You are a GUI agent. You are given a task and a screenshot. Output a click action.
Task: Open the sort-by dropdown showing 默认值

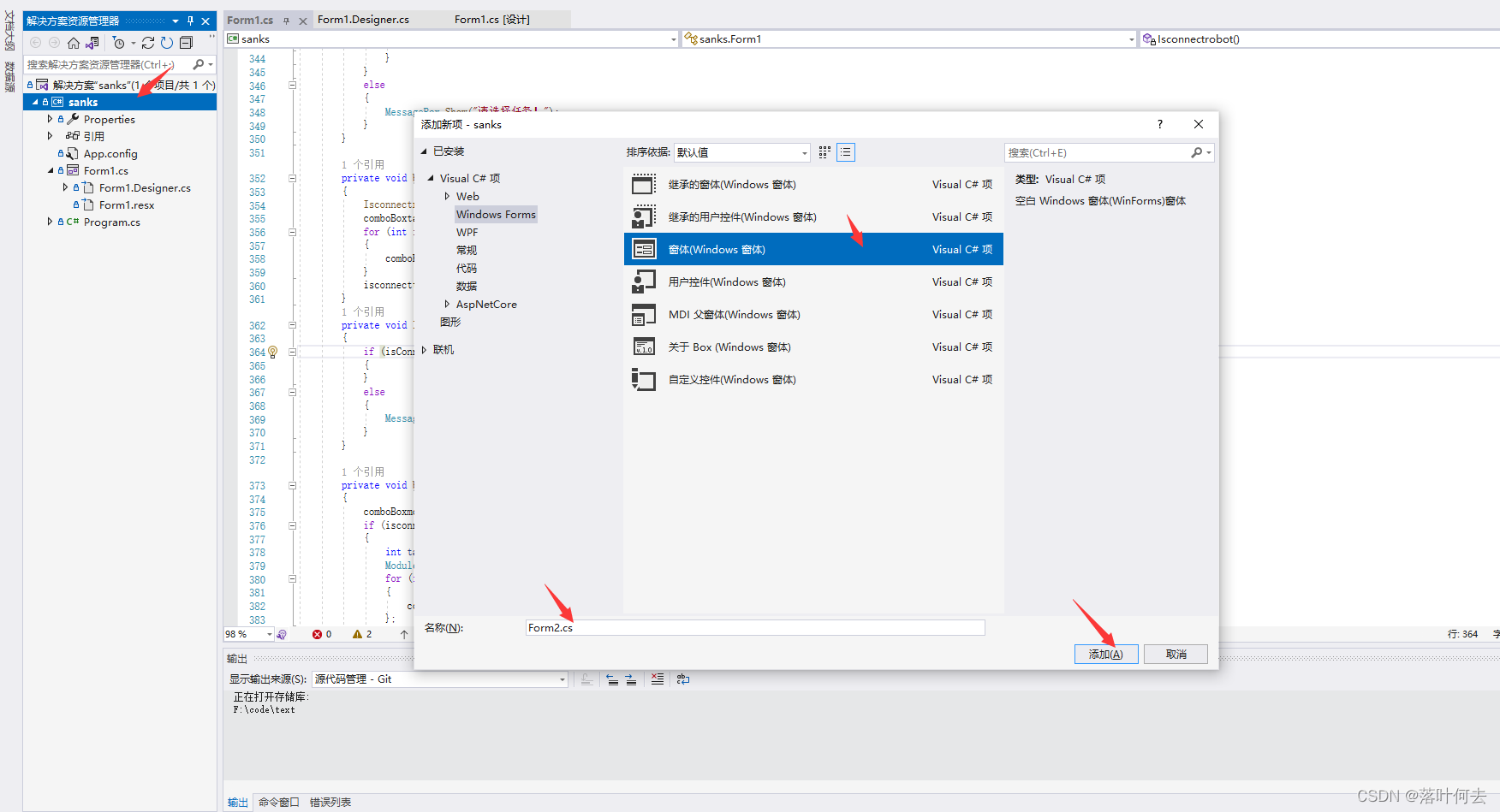[741, 152]
